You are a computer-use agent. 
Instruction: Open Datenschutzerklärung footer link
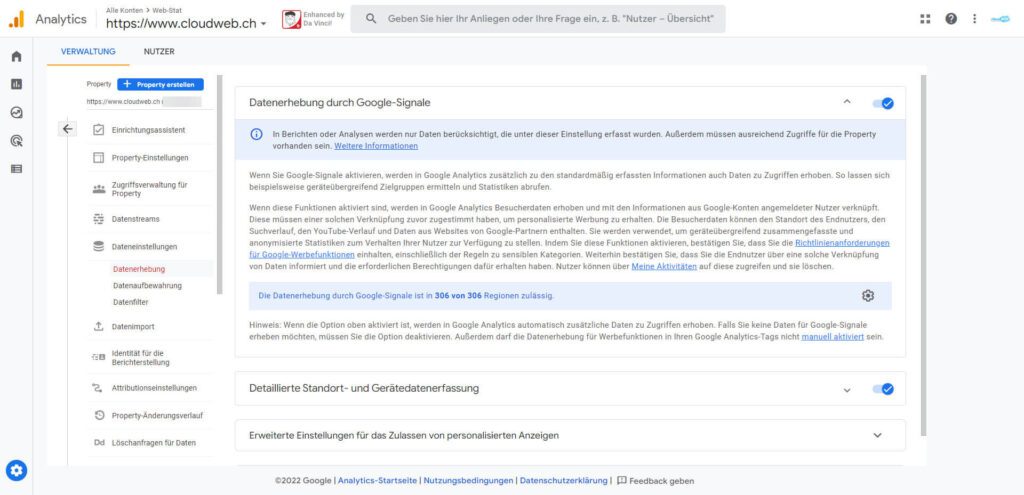pos(564,481)
